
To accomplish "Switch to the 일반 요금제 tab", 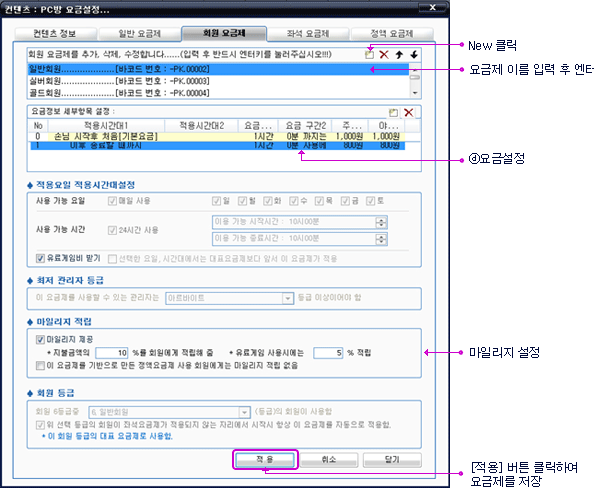I will coord(139,34).
